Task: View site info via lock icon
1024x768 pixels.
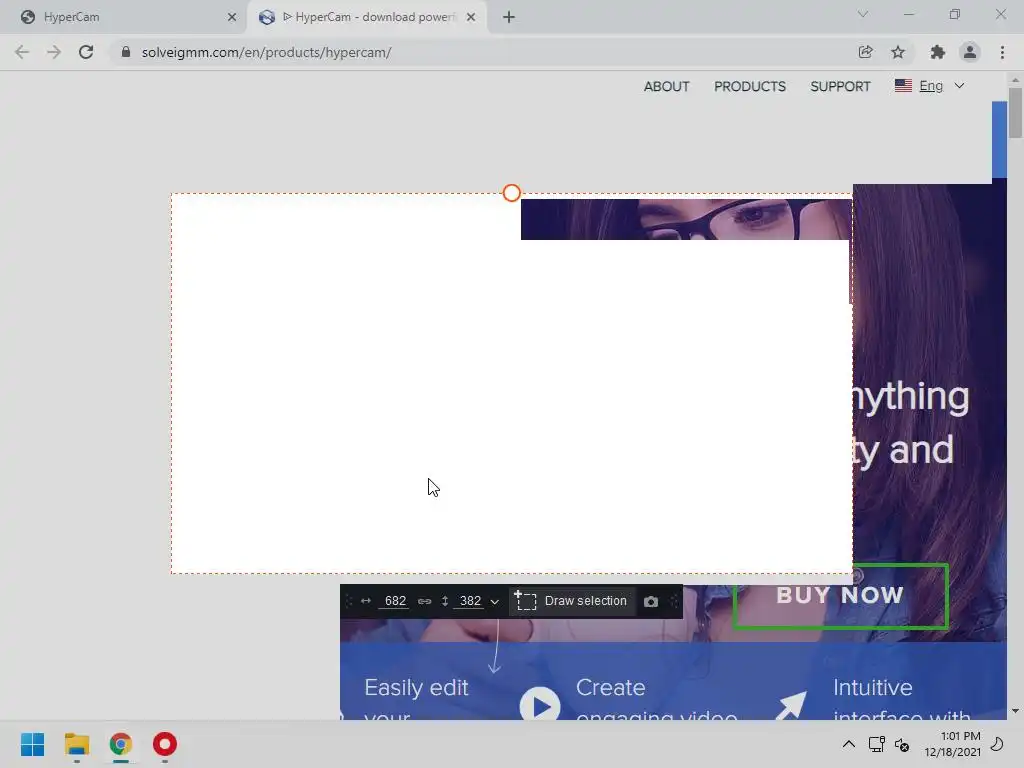Action: click(x=126, y=52)
